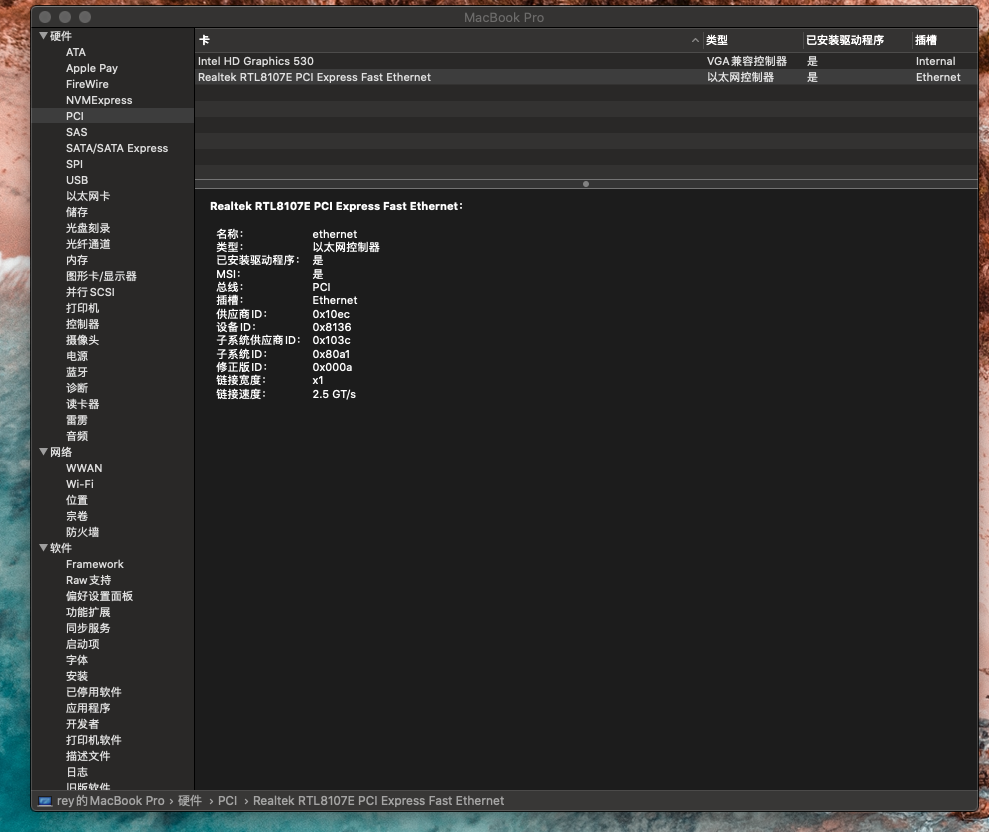Select 同步服务 under 软件
Image resolution: width=989 pixels, height=832 pixels.
click(88, 628)
